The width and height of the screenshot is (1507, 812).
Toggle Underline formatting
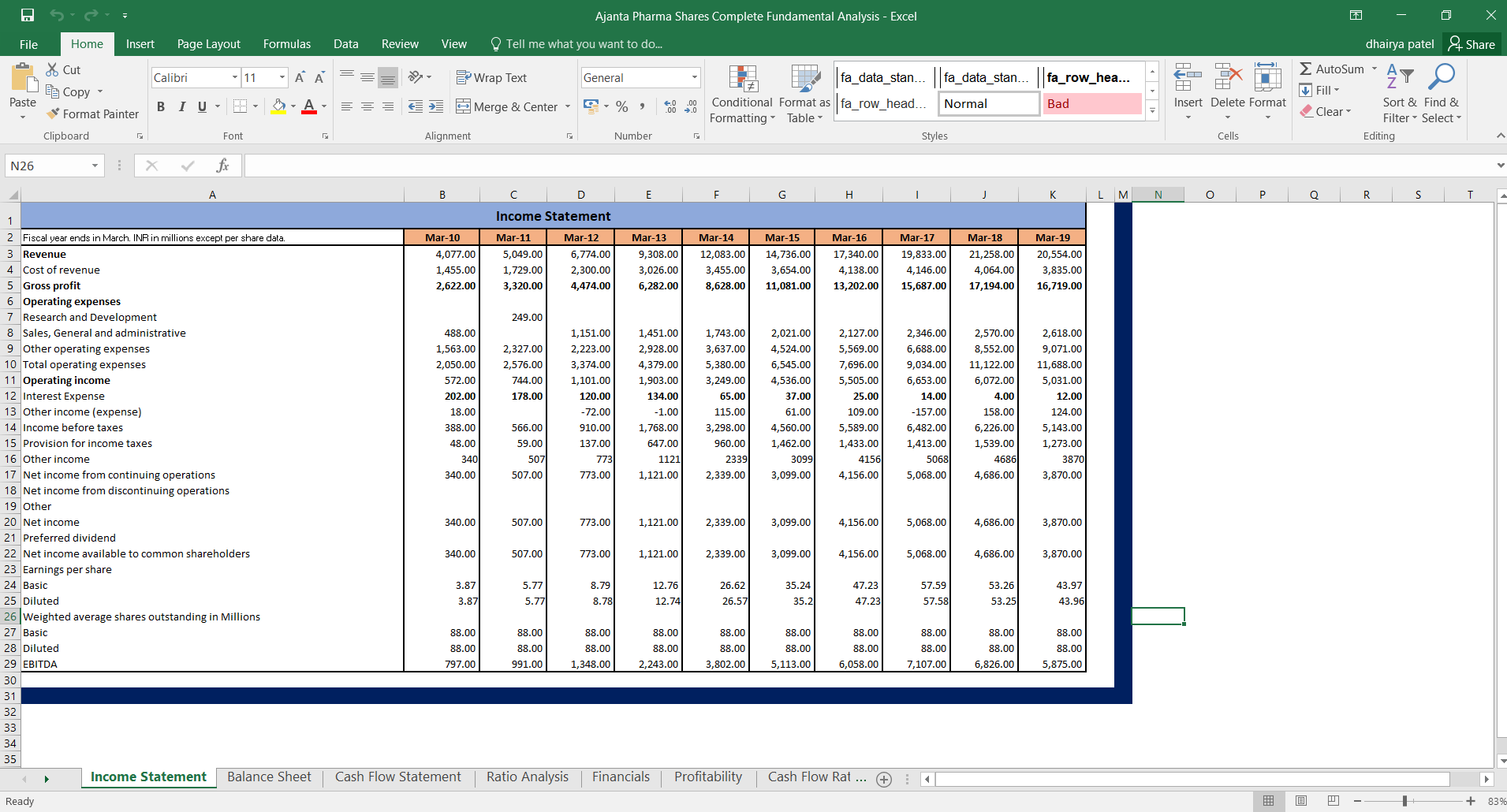(203, 106)
